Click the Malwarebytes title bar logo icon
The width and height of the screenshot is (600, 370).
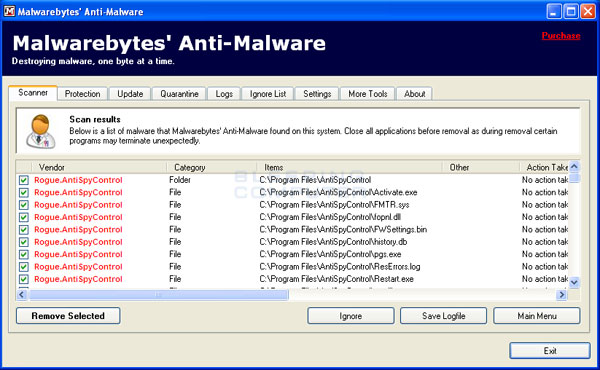coord(9,11)
